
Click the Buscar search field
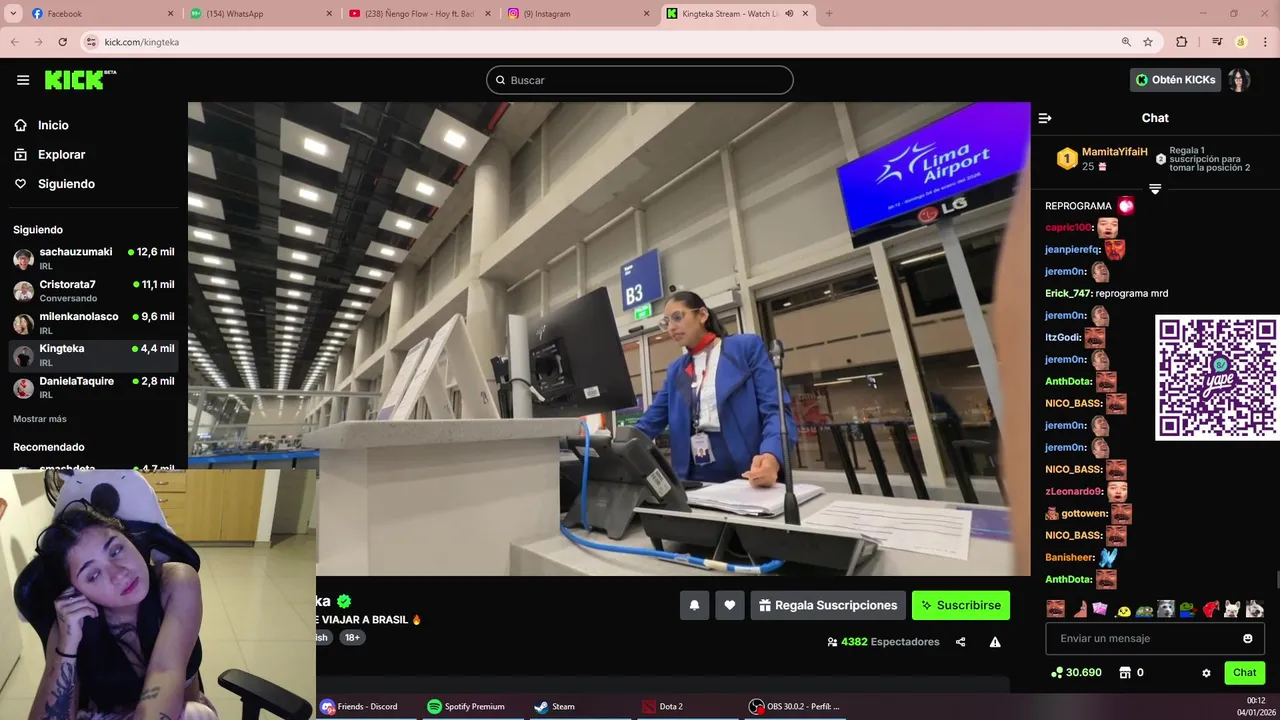coord(640,80)
